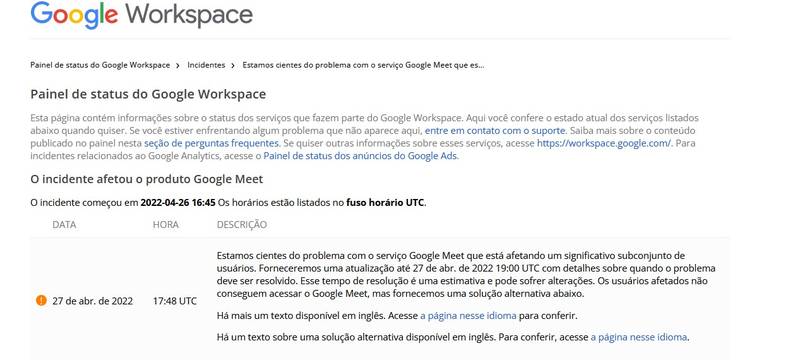Open first 'a página nesse idioma' link after 'Acesse'
800x360 pixels.
click(468, 316)
